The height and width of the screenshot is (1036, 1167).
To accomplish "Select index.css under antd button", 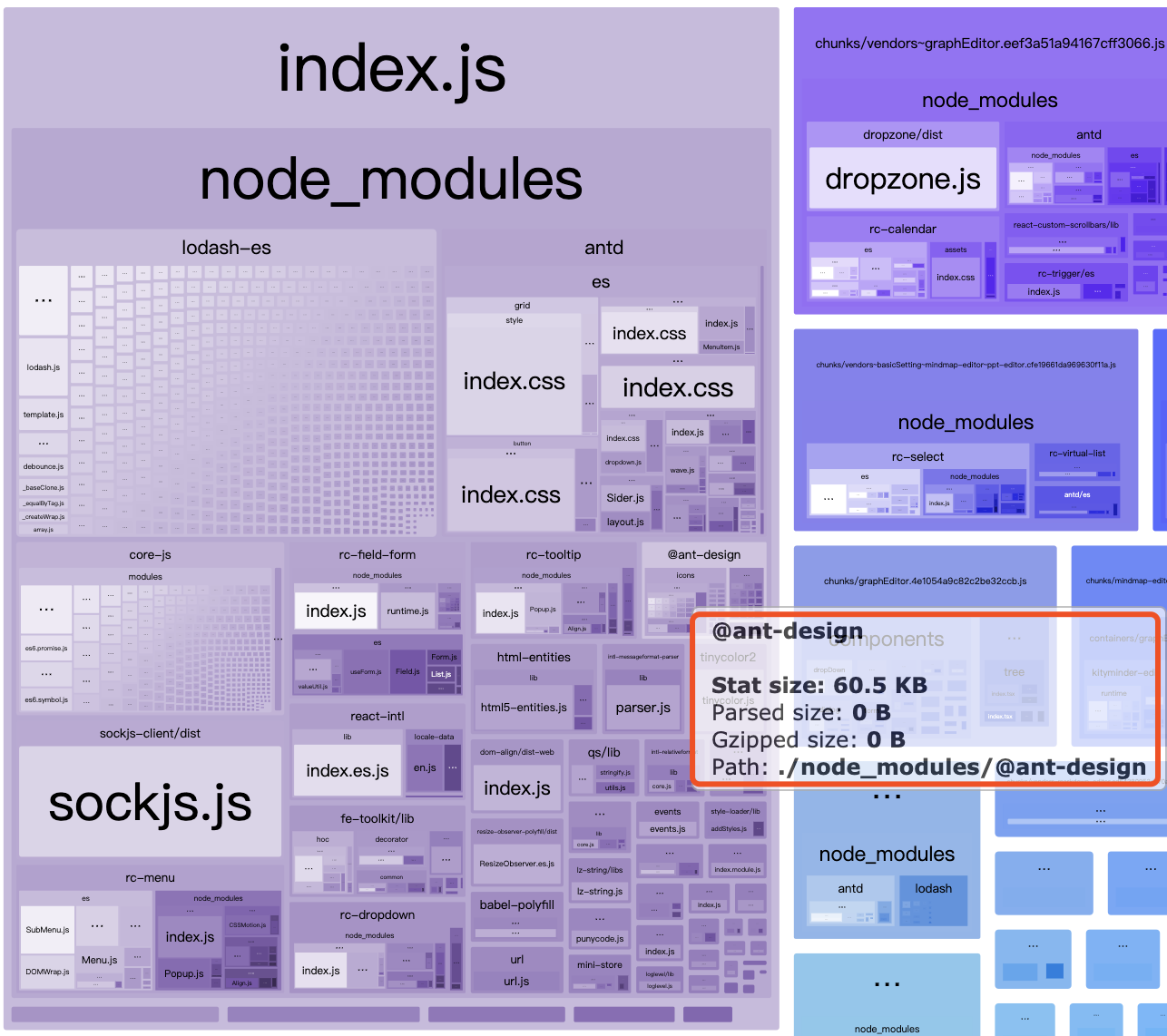I will (x=510, y=494).
